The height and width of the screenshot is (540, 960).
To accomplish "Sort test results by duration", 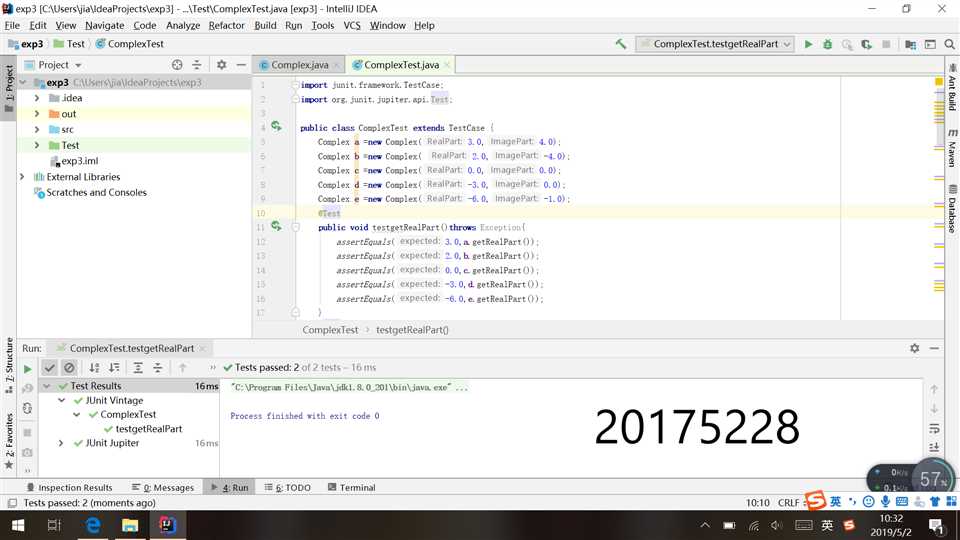I will click(114, 367).
